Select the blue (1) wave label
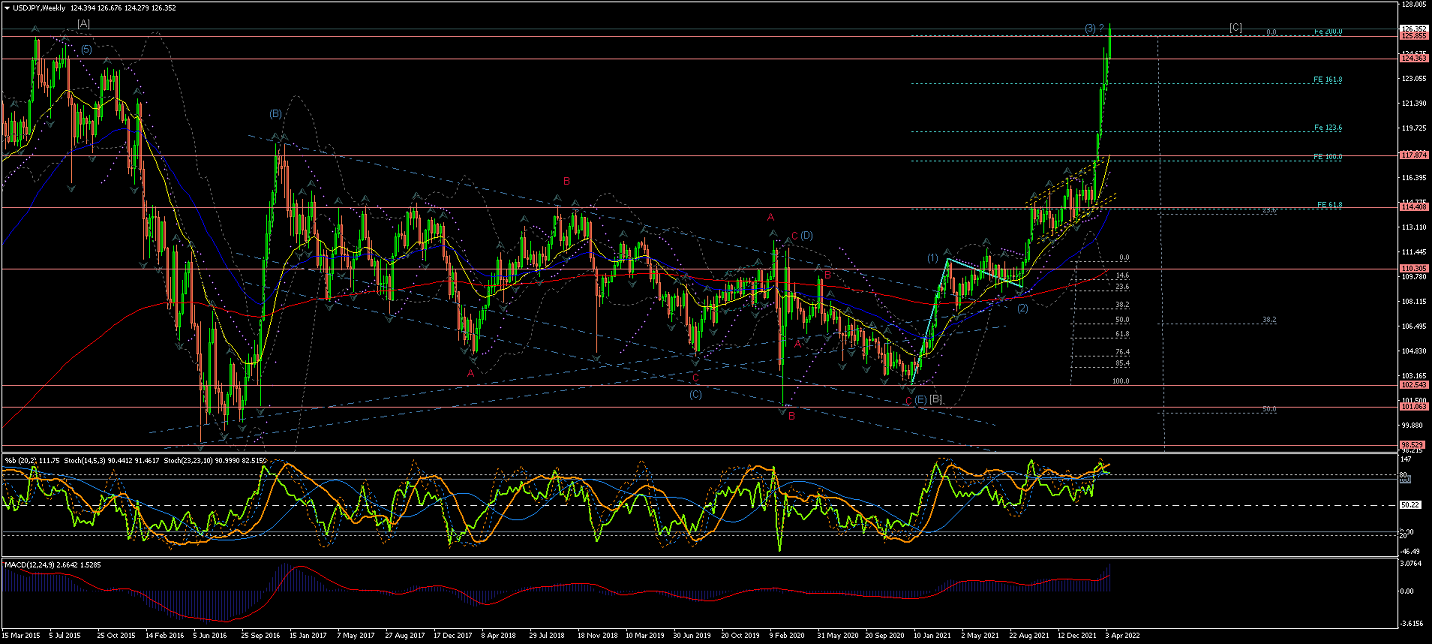The image size is (1432, 644). coord(933,258)
